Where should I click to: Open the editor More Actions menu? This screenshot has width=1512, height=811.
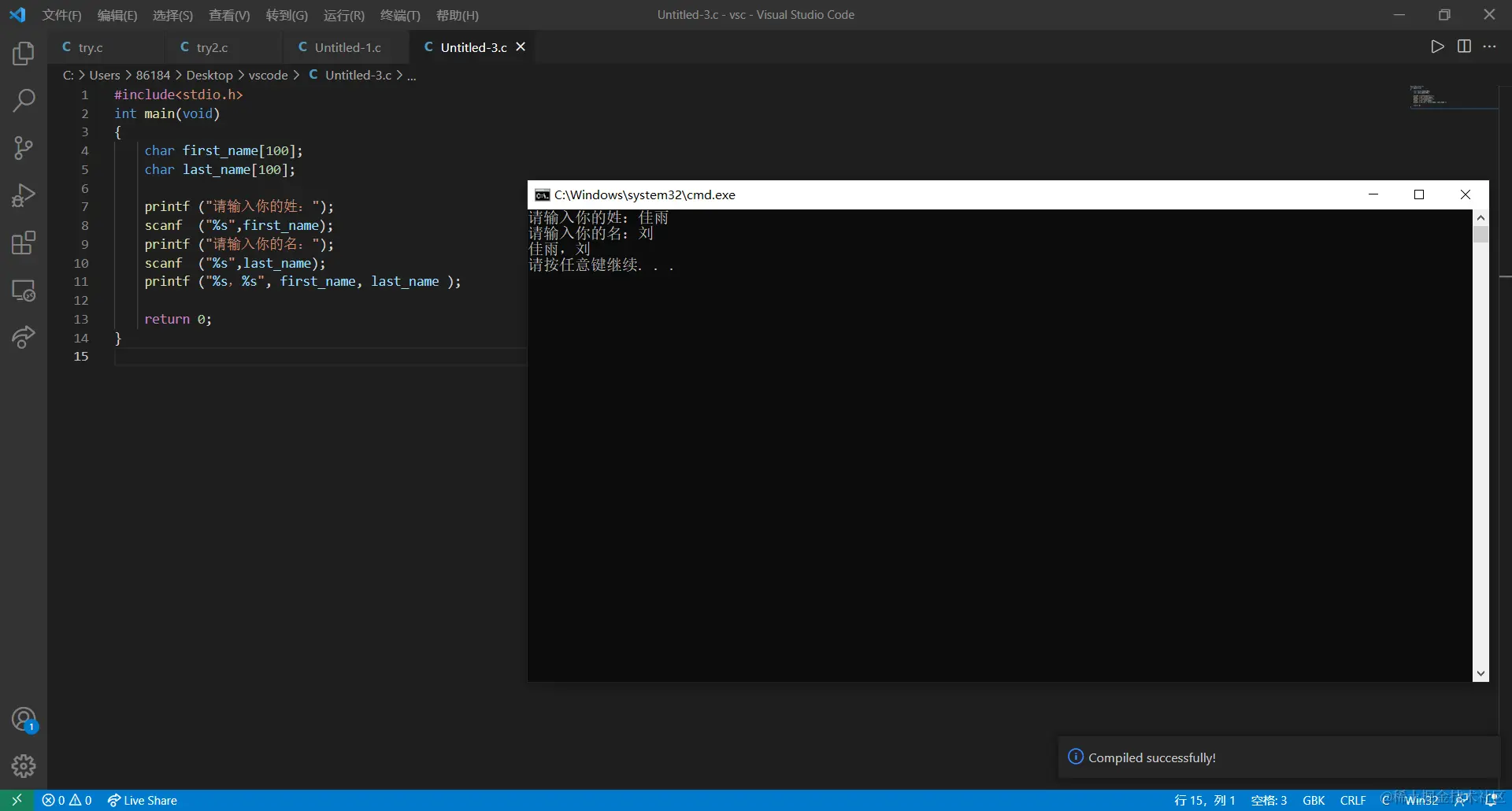pos(1489,46)
